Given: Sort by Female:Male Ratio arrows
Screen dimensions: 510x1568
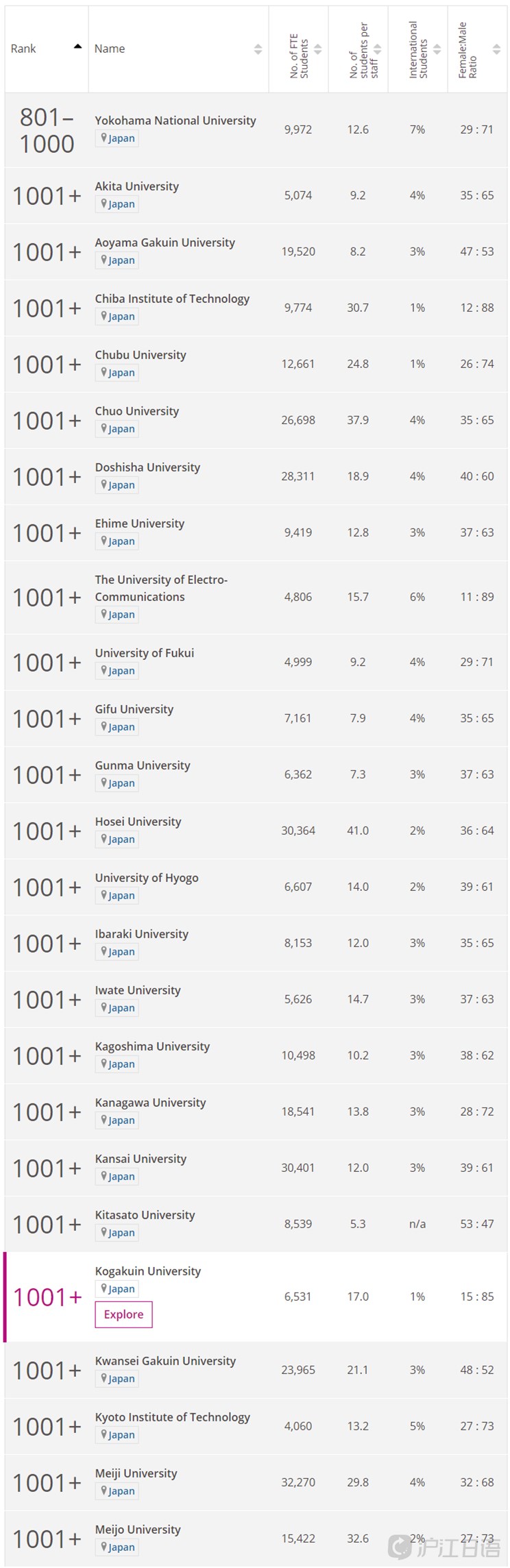Looking at the screenshot, I should [x=496, y=49].
